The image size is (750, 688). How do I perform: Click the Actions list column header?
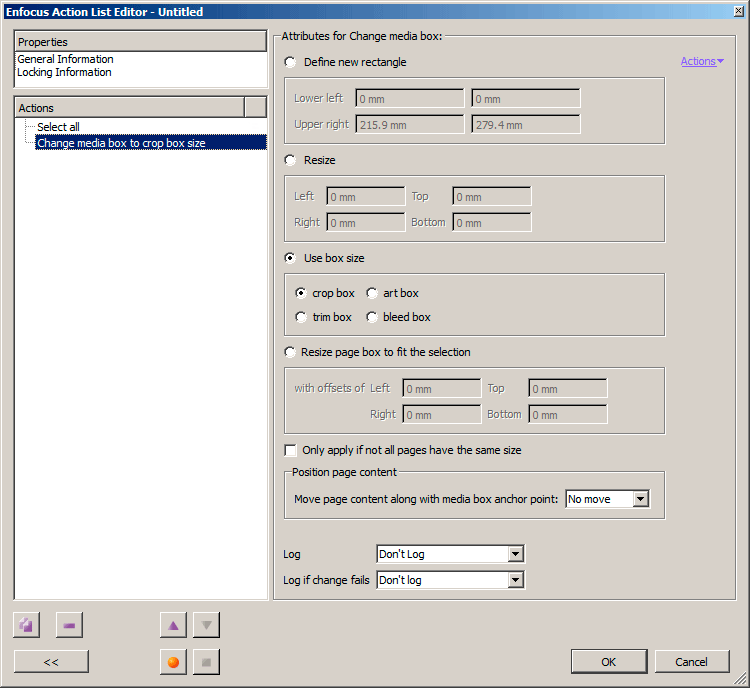(130, 108)
